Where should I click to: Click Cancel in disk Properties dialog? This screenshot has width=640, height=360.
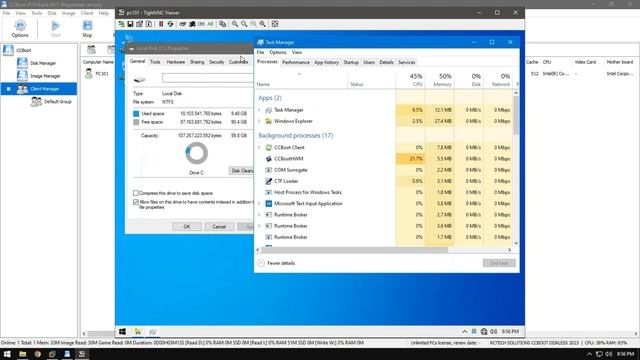pyautogui.click(x=219, y=227)
